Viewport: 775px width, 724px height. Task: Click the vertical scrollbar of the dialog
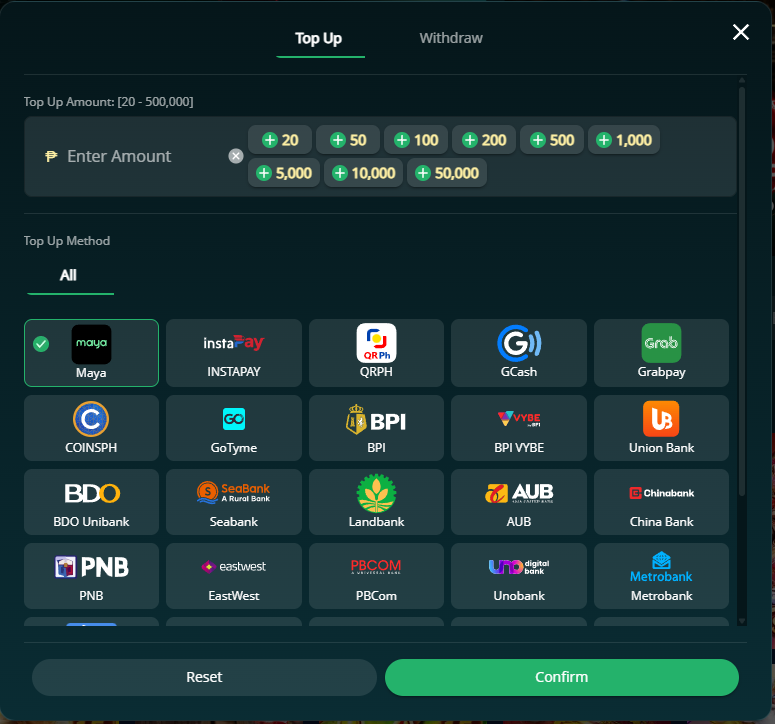(x=741, y=292)
